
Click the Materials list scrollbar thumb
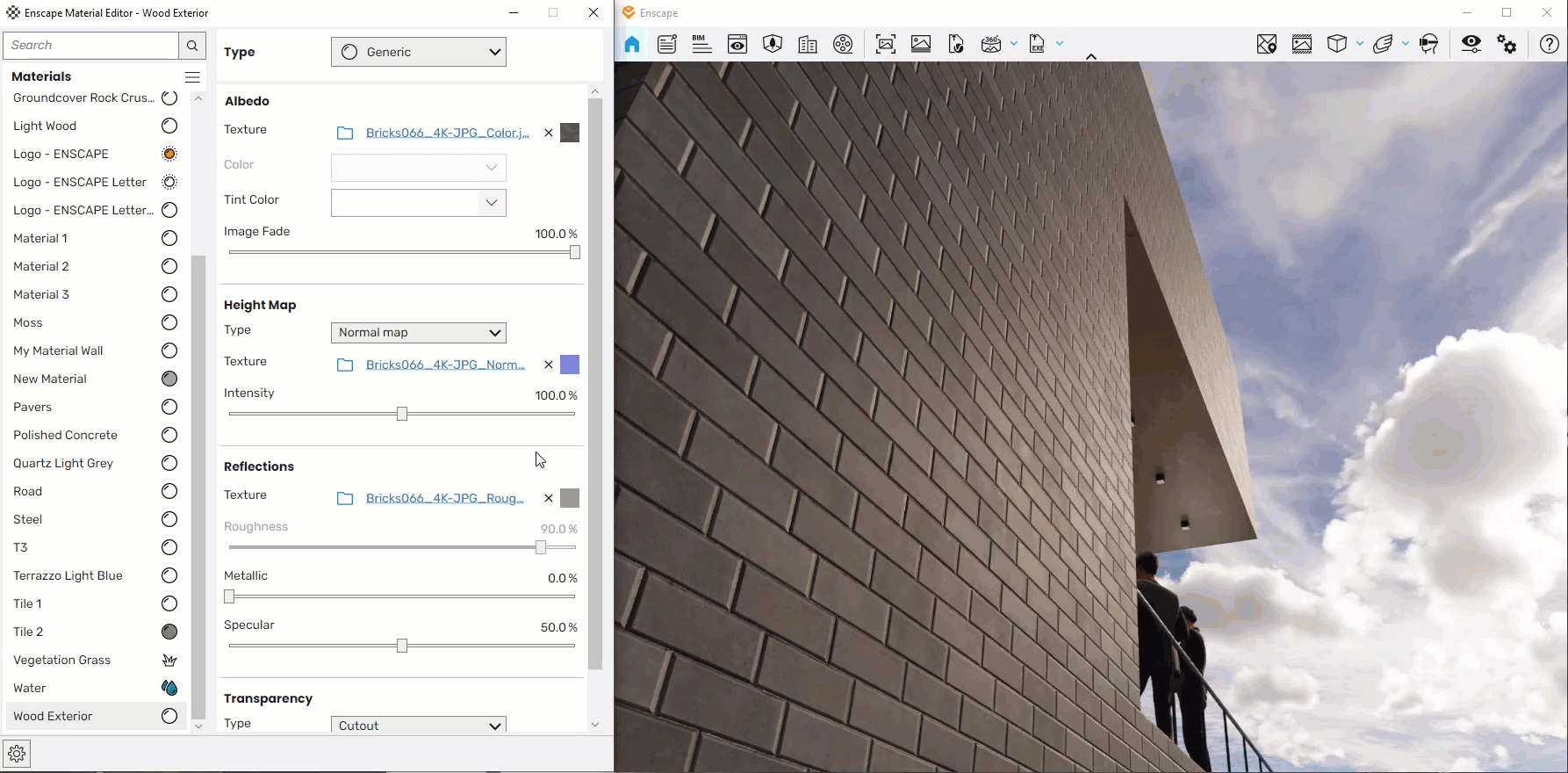point(198,487)
